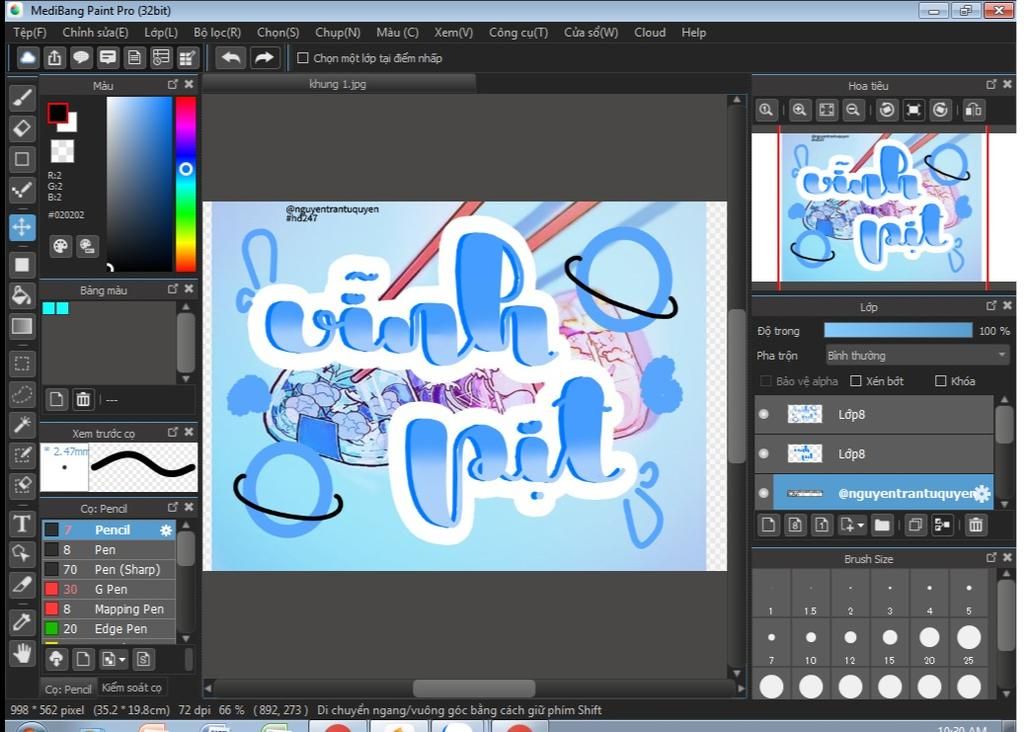1024x732 pixels.
Task: Select the Lasso tool
Action: [x=22, y=394]
